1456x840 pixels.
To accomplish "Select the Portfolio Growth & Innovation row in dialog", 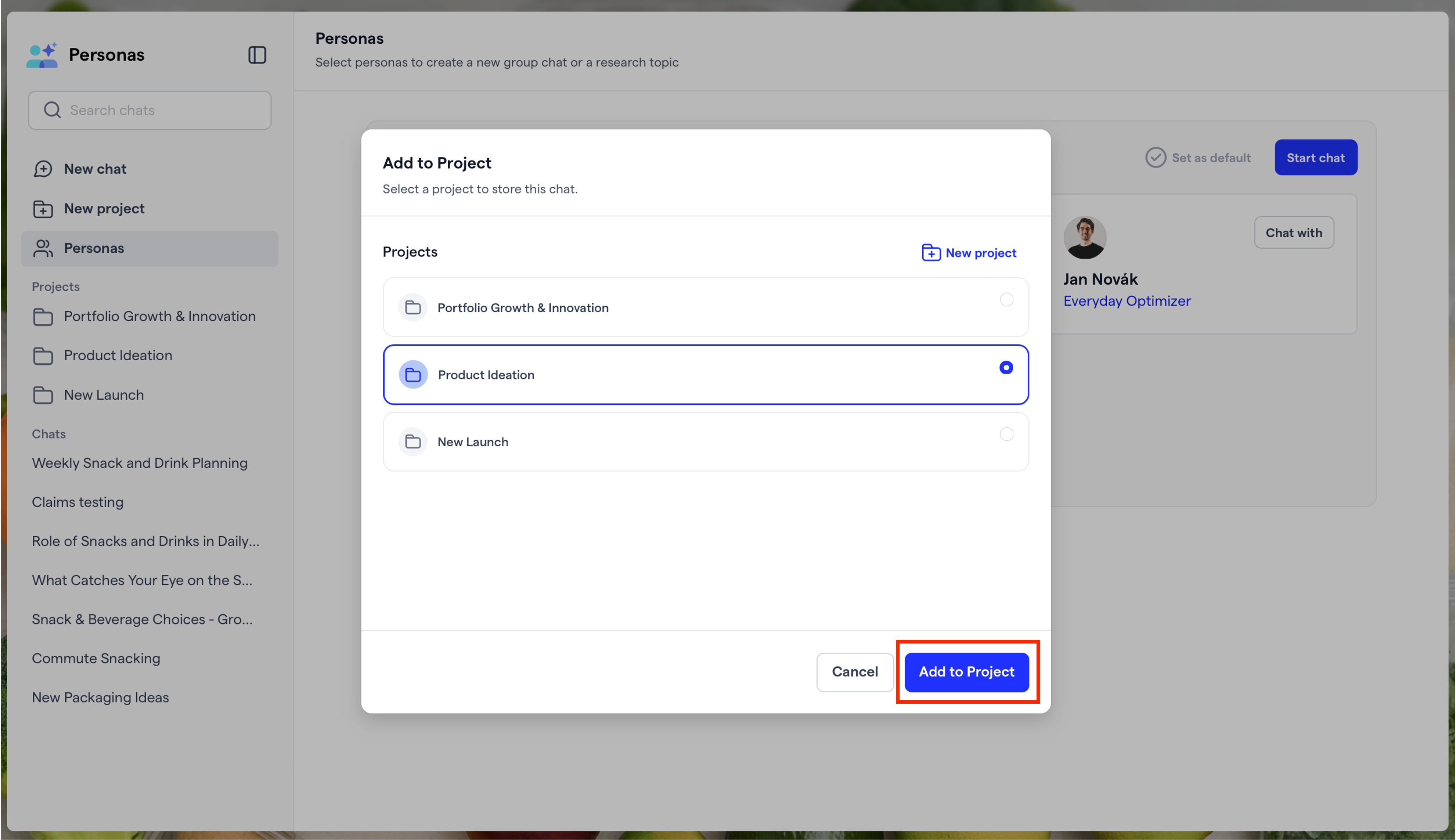I will pyautogui.click(x=706, y=307).
